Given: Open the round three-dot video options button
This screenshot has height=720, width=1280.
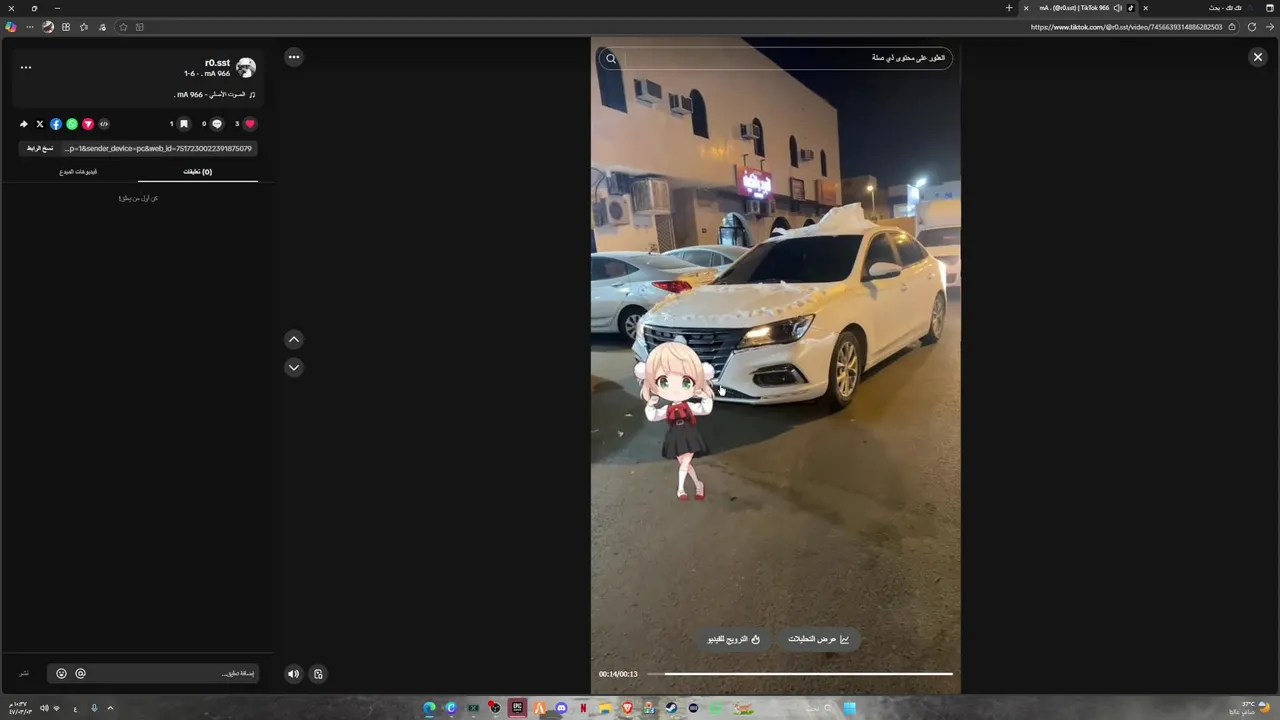Looking at the screenshot, I should pyautogui.click(x=294, y=57).
